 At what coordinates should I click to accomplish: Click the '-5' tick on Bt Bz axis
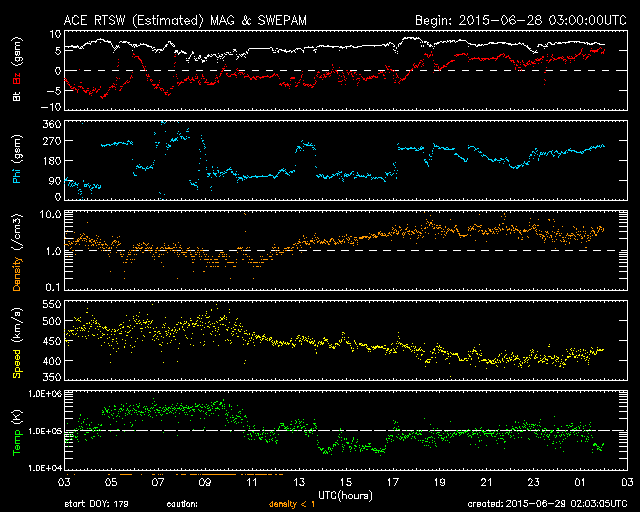(x=53, y=90)
